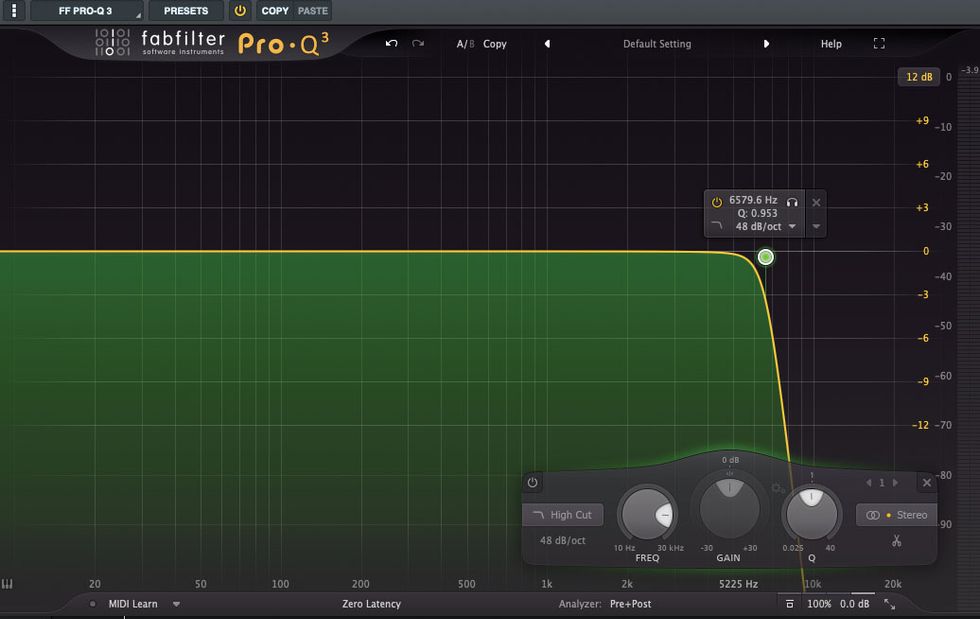
Task: Split the band with scissors icon
Action: (896, 541)
